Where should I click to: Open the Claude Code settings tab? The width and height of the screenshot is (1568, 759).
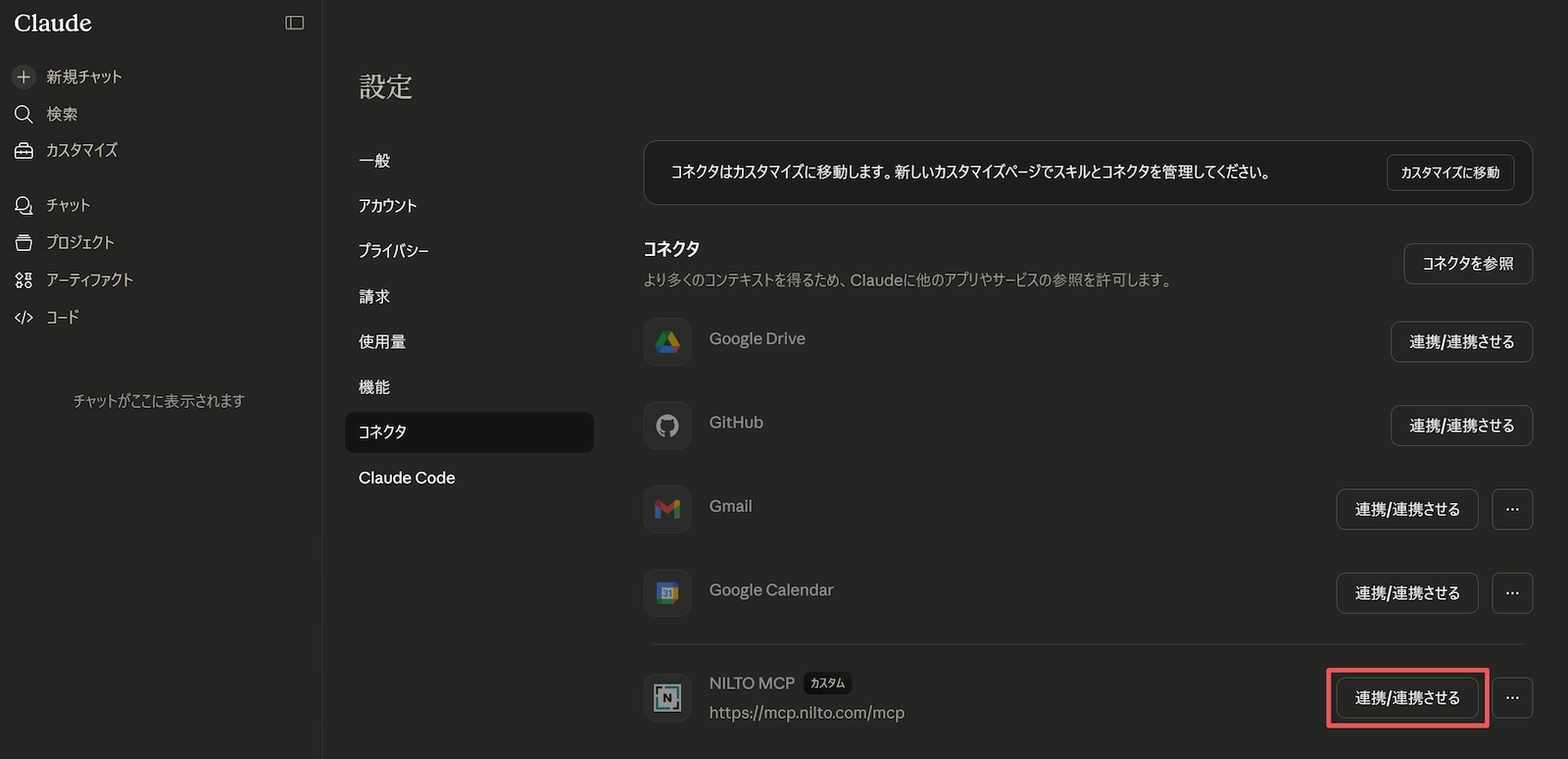407,478
